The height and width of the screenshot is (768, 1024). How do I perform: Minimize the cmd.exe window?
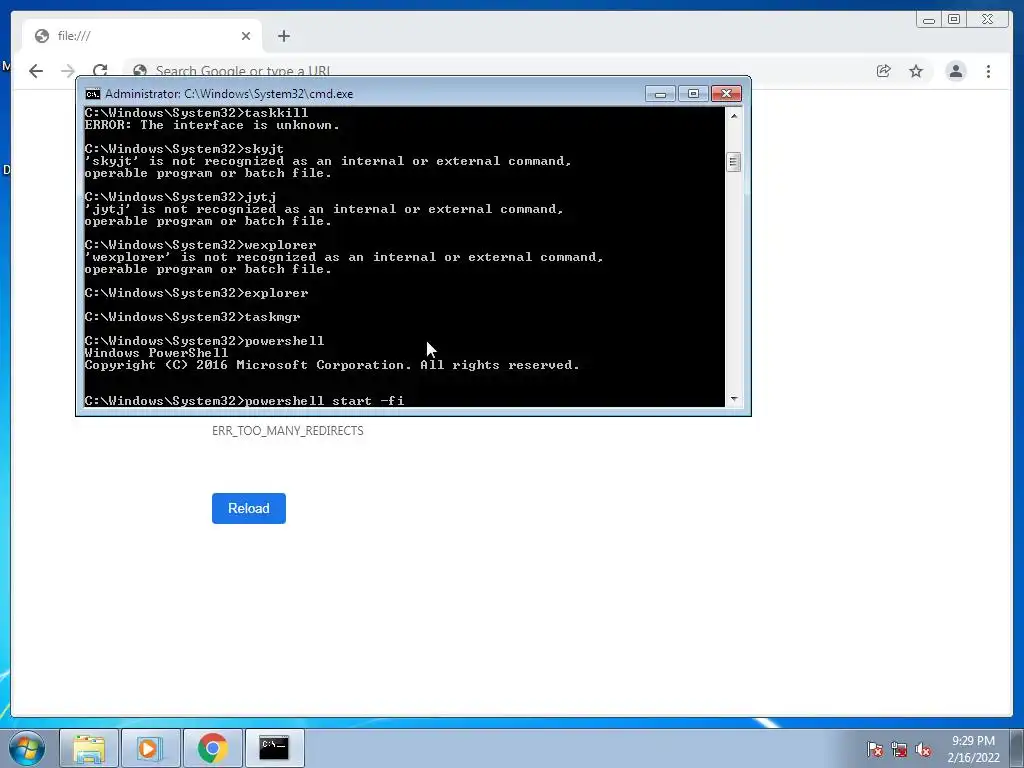(x=660, y=94)
